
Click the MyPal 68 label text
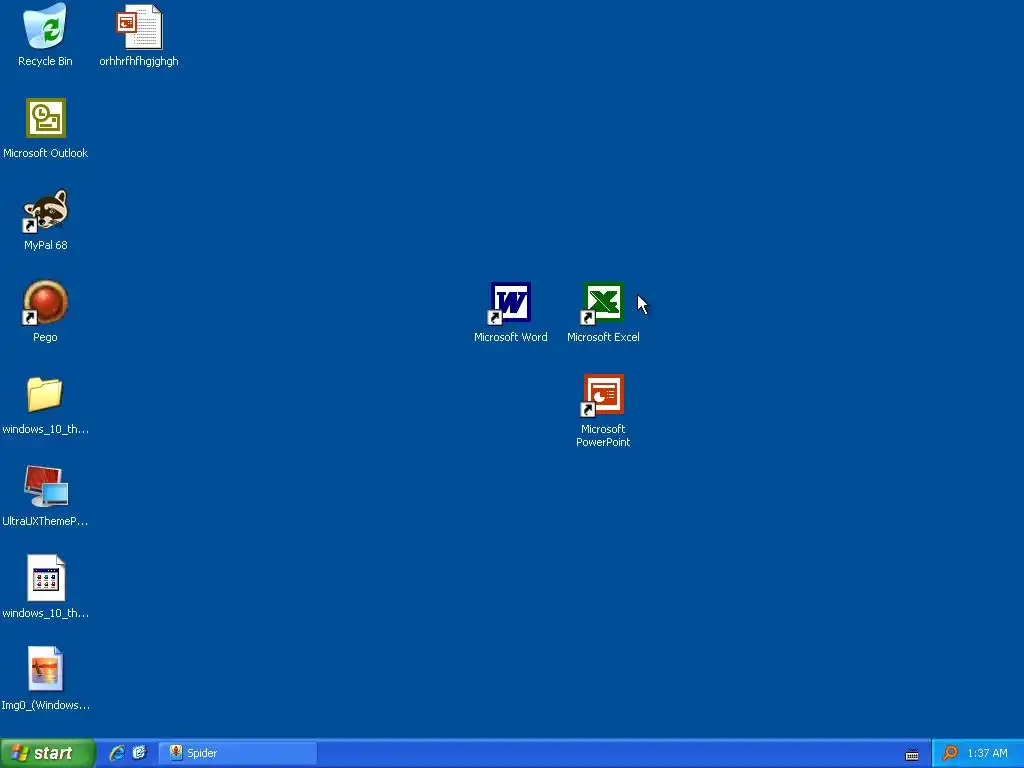click(46, 245)
